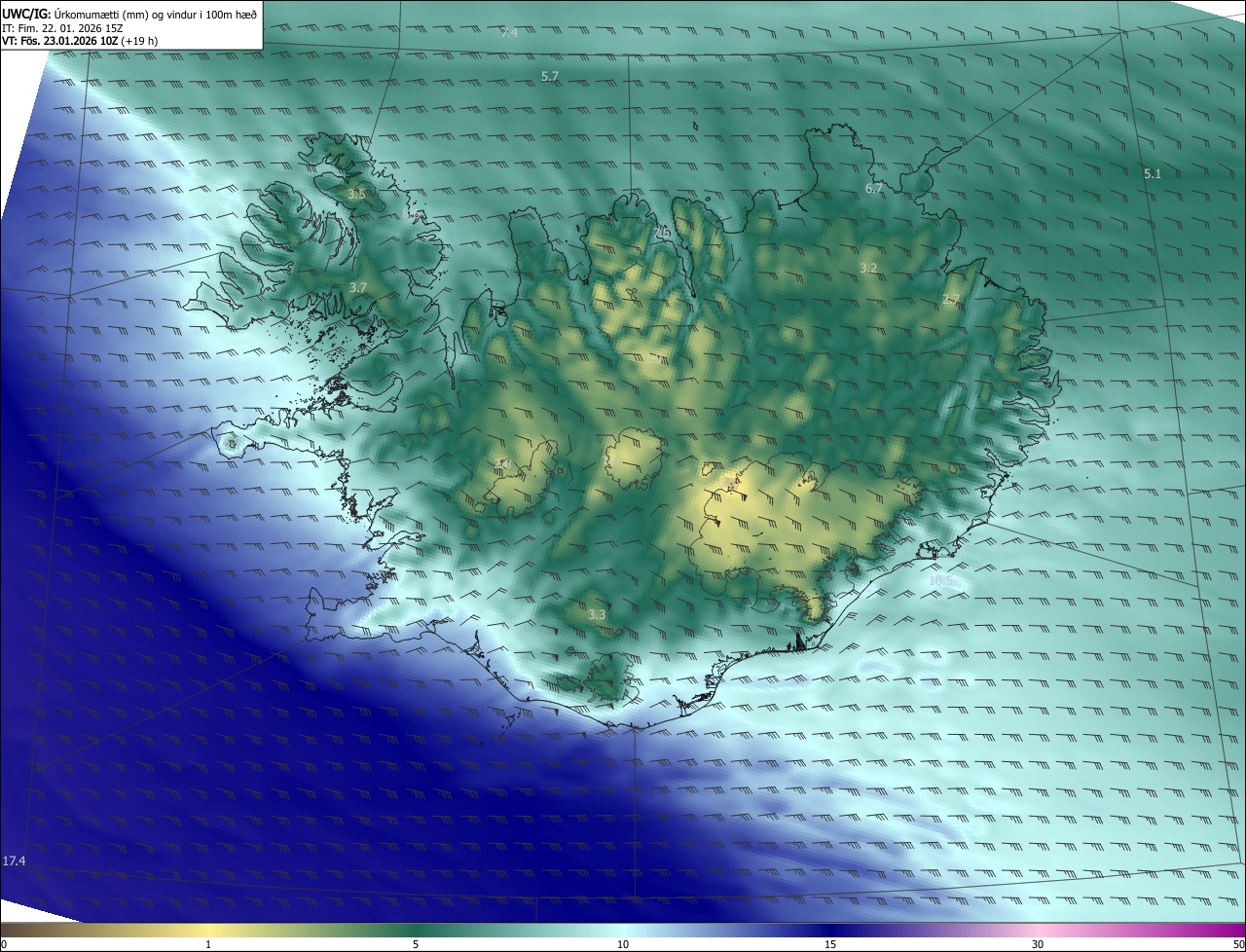Click the map value '3.3'
This screenshot has width=1246, height=952.
597,614
